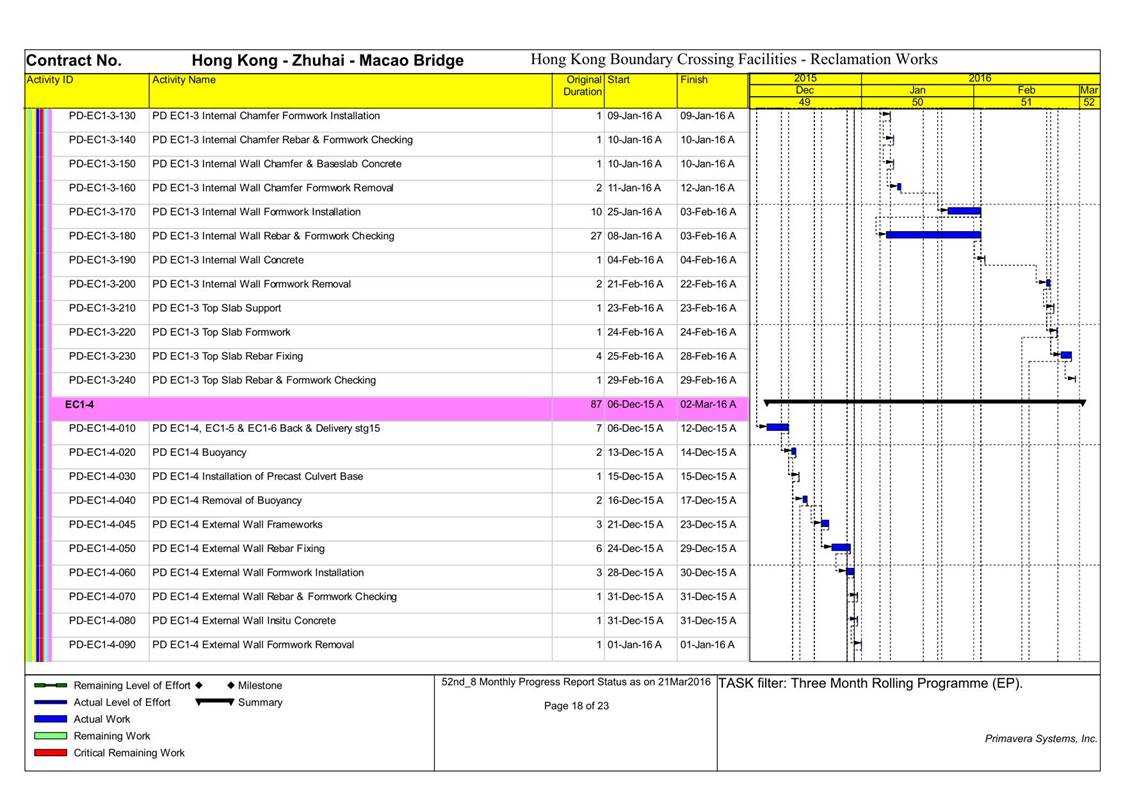Click the Actual Level of Effort legend line
This screenshot has width=1123, height=794.
tap(50, 702)
